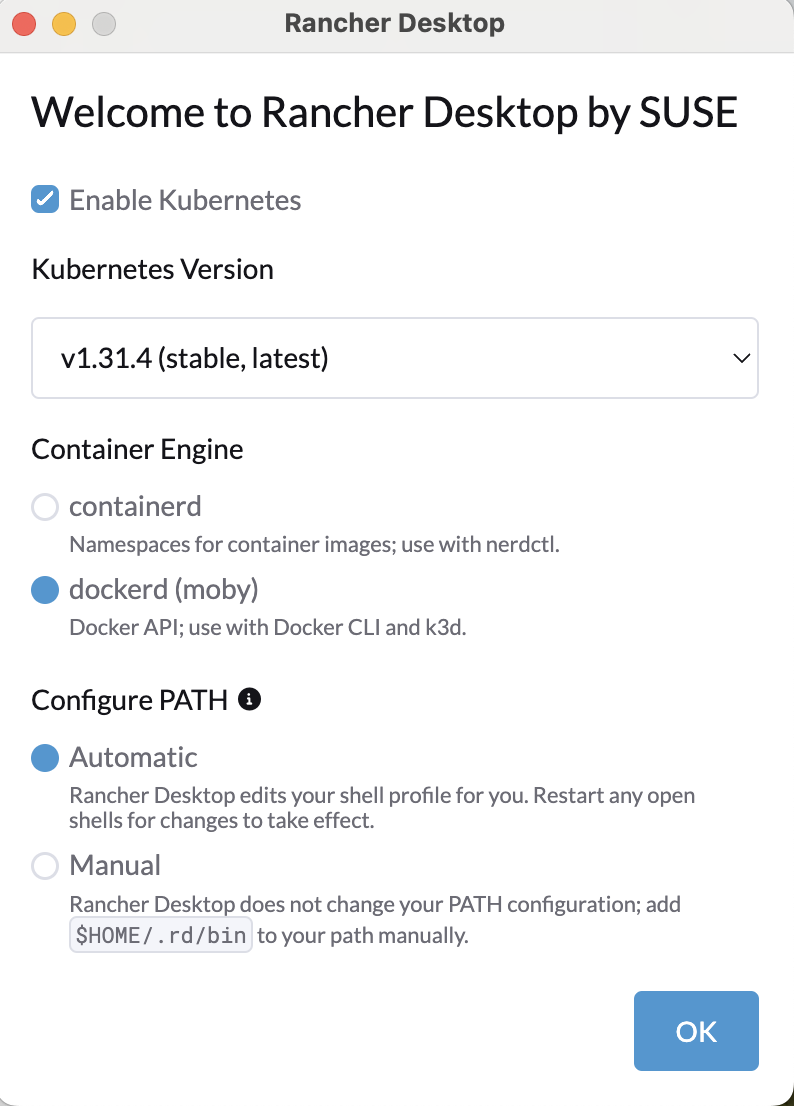Viewport: 794px width, 1106px height.
Task: Click the chevron arrow in version selector
Action: 741,358
